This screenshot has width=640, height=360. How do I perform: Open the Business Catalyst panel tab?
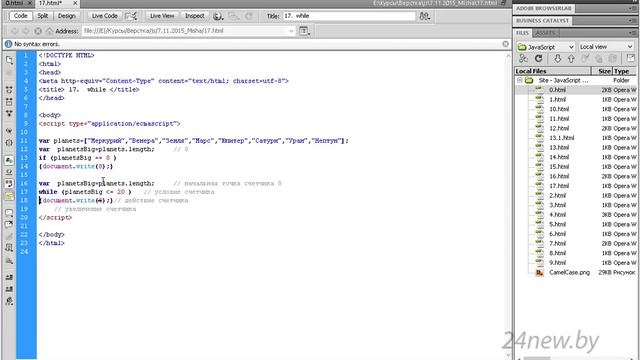tap(542, 20)
